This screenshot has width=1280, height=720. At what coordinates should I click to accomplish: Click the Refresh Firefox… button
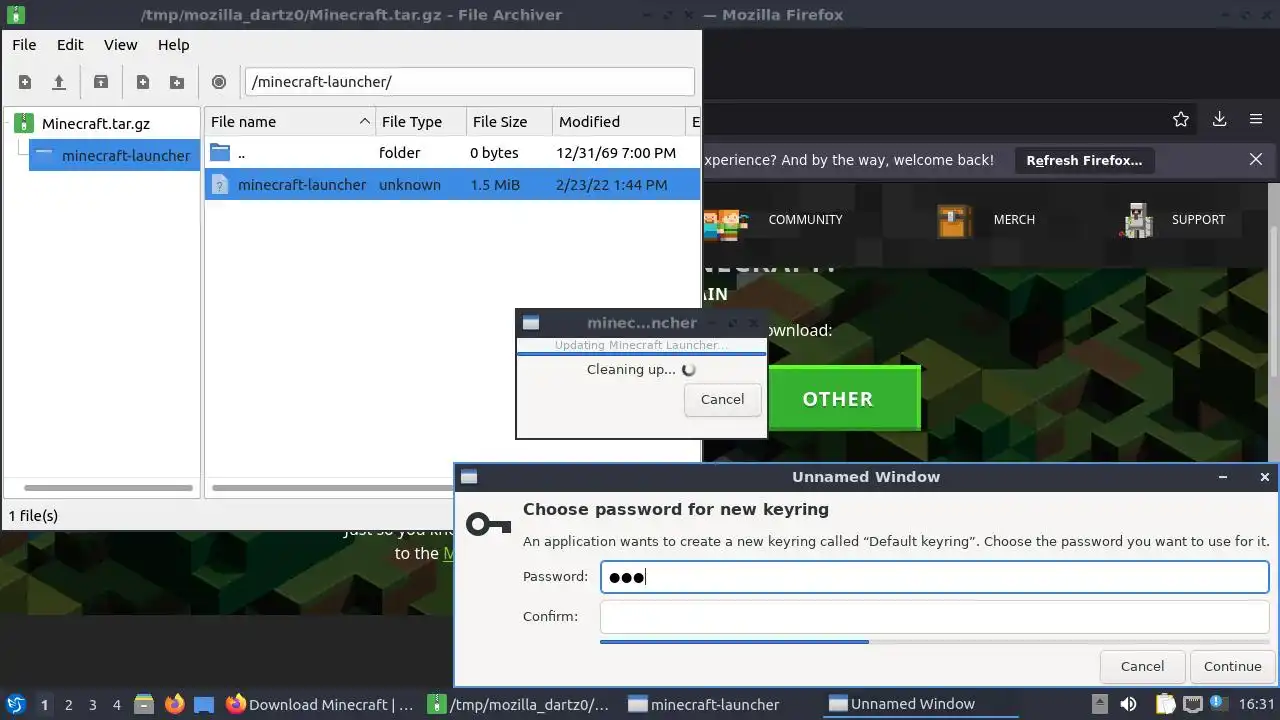pos(1084,160)
